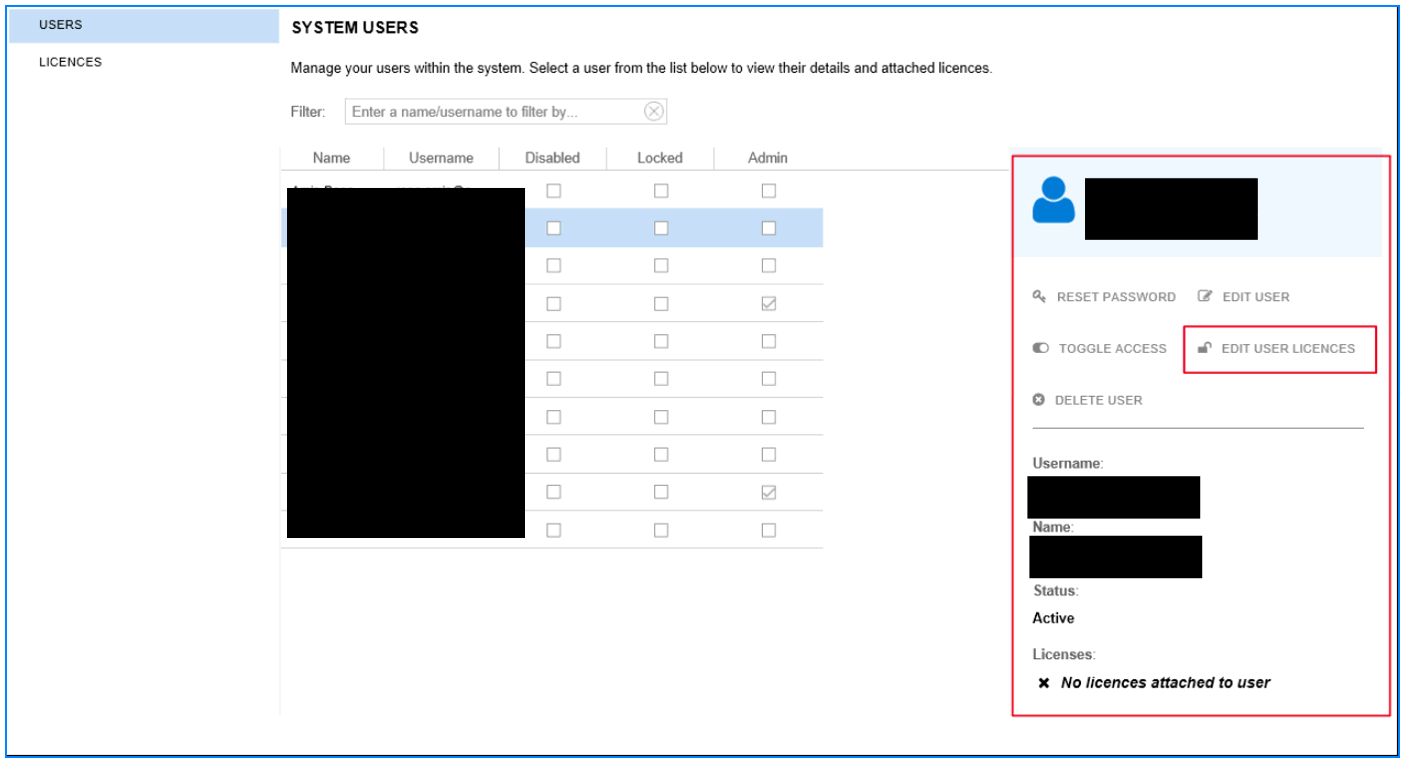
Task: Clear the filter using the X icon
Action: [654, 111]
